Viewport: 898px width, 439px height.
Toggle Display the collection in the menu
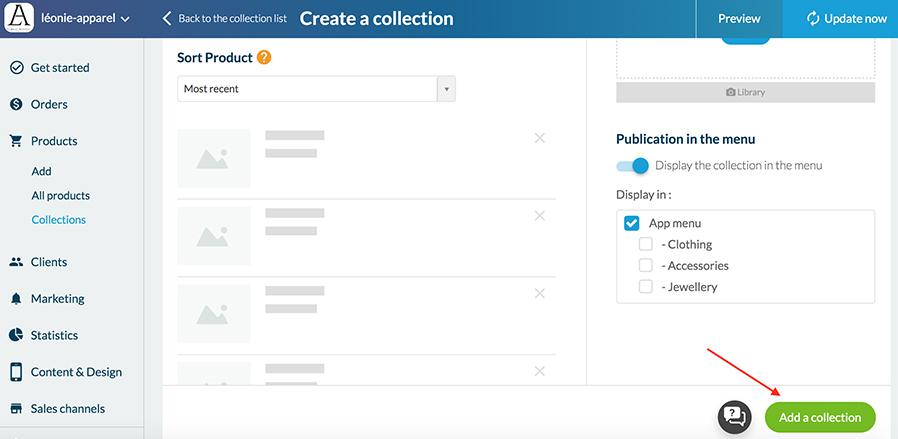(633, 166)
